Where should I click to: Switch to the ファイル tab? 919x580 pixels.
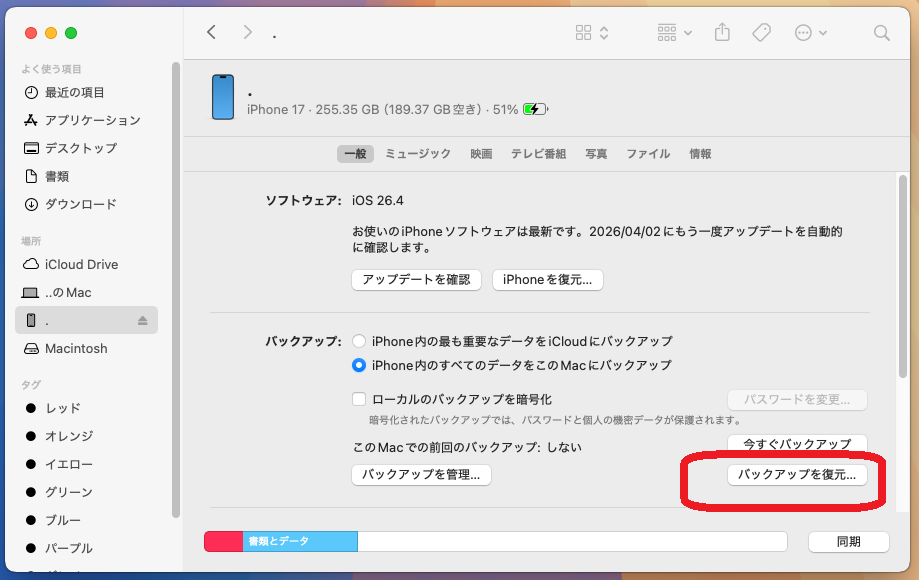pyautogui.click(x=648, y=154)
